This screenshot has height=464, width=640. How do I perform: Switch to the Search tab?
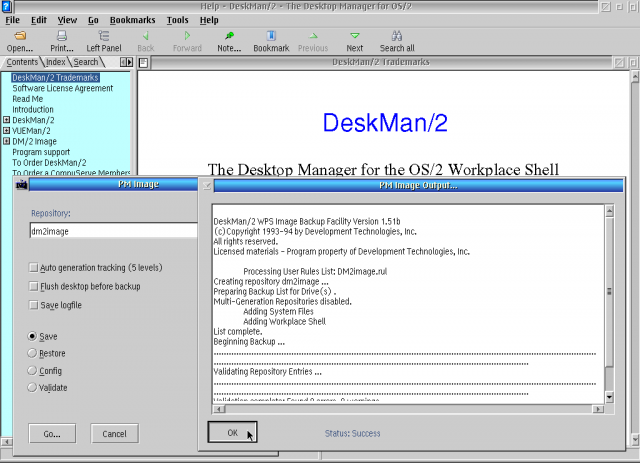tap(86, 62)
